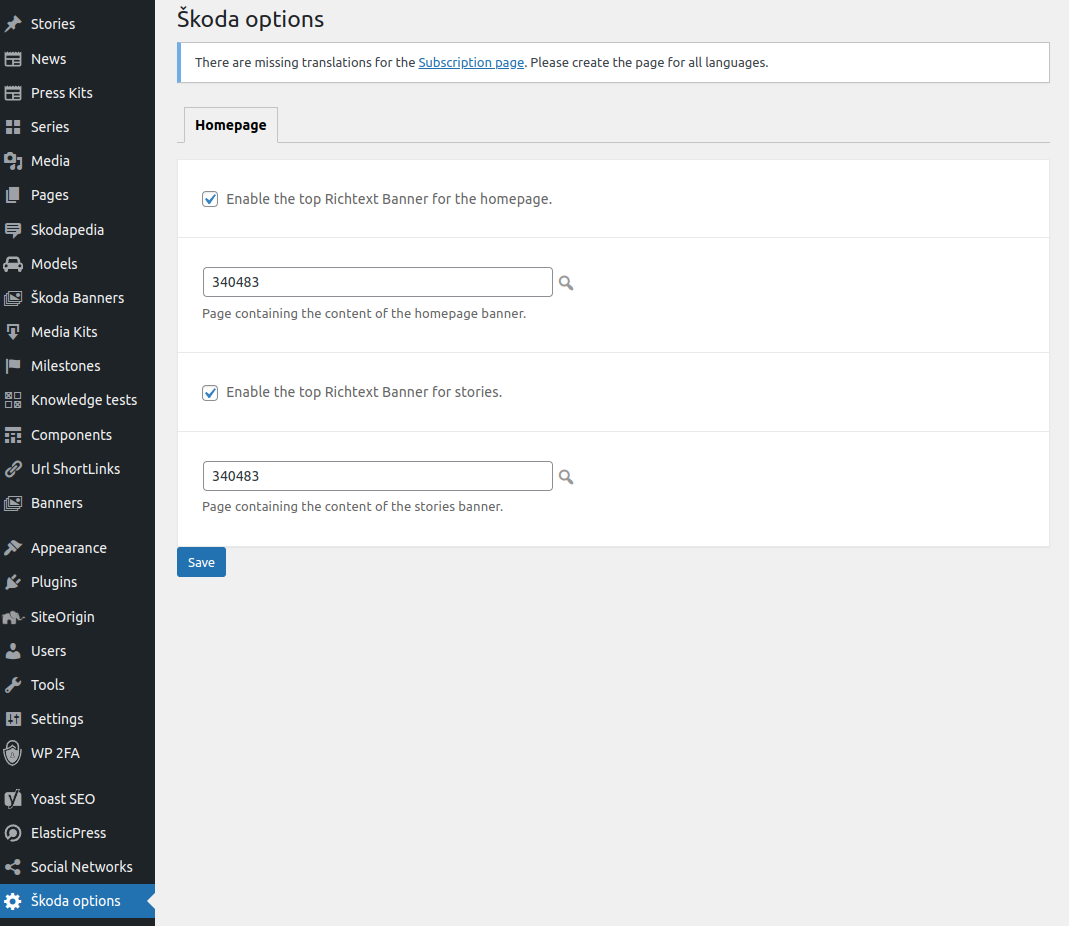1069x926 pixels.
Task: Click the Stories pin icon
Action: [13, 24]
